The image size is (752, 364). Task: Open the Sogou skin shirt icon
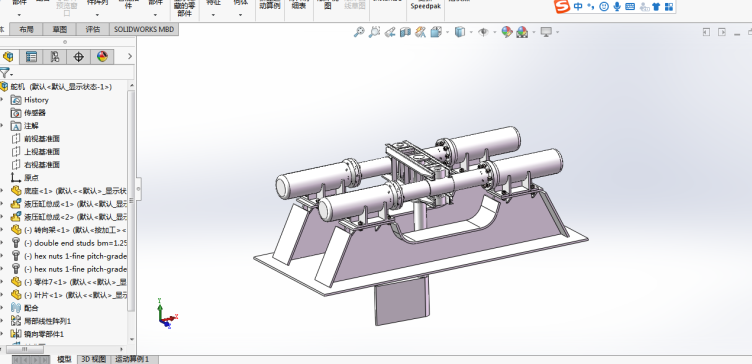tap(656, 7)
